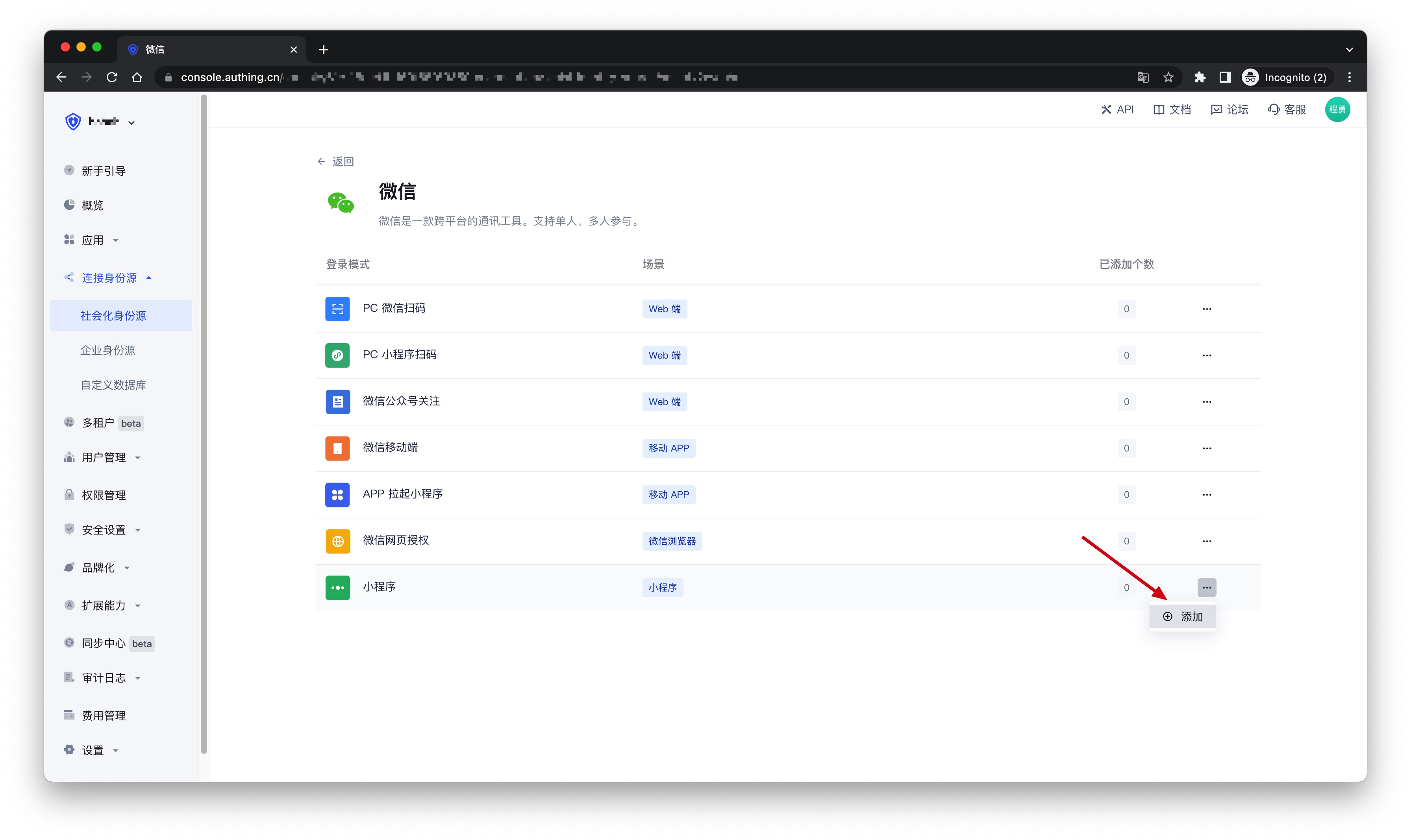Click the 微信网页授权 globe icon
This screenshot has height=840, width=1411.
coord(337,541)
